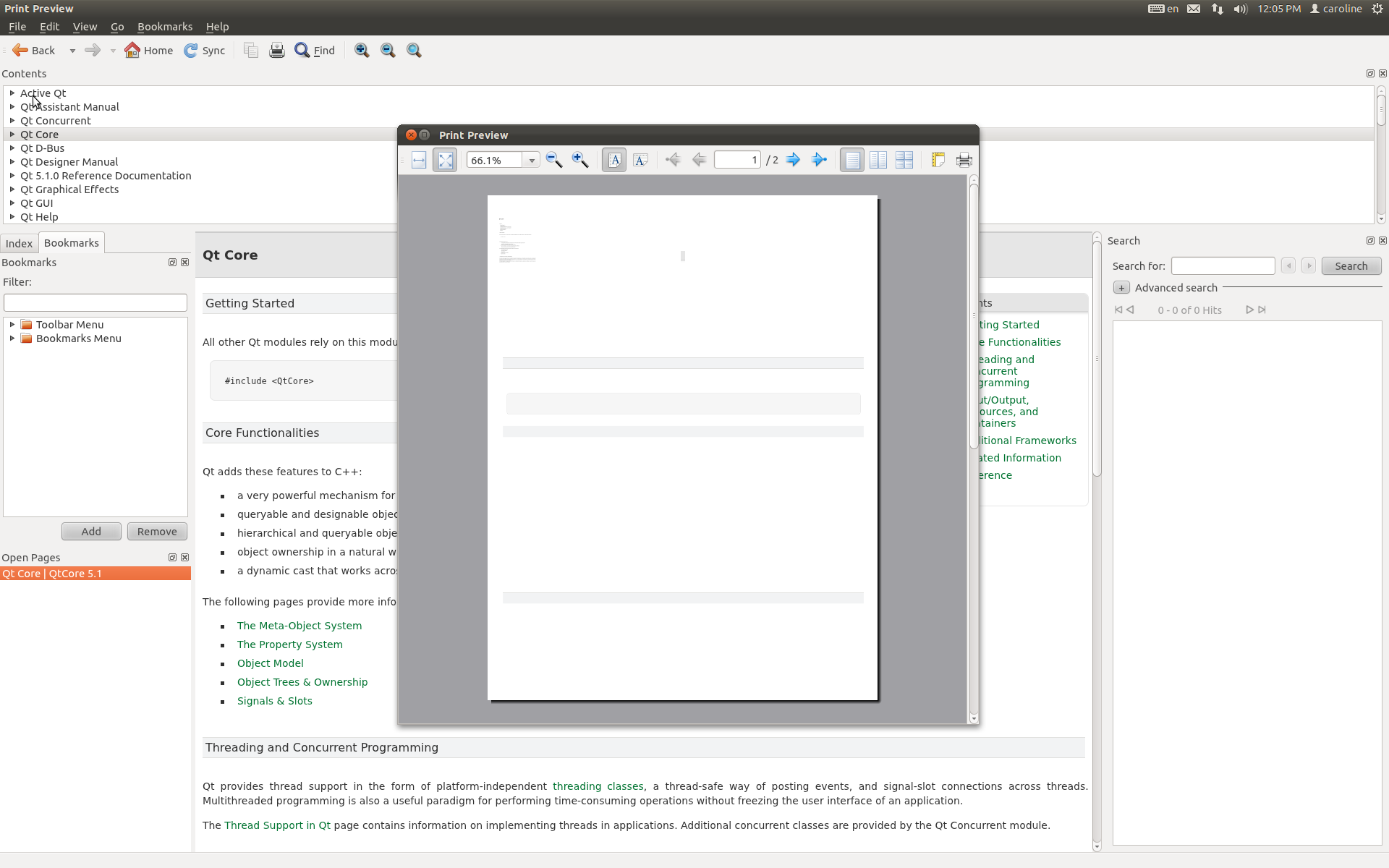This screenshot has width=1389, height=868.
Task: Open the Bookmarks menu
Action: point(164,27)
